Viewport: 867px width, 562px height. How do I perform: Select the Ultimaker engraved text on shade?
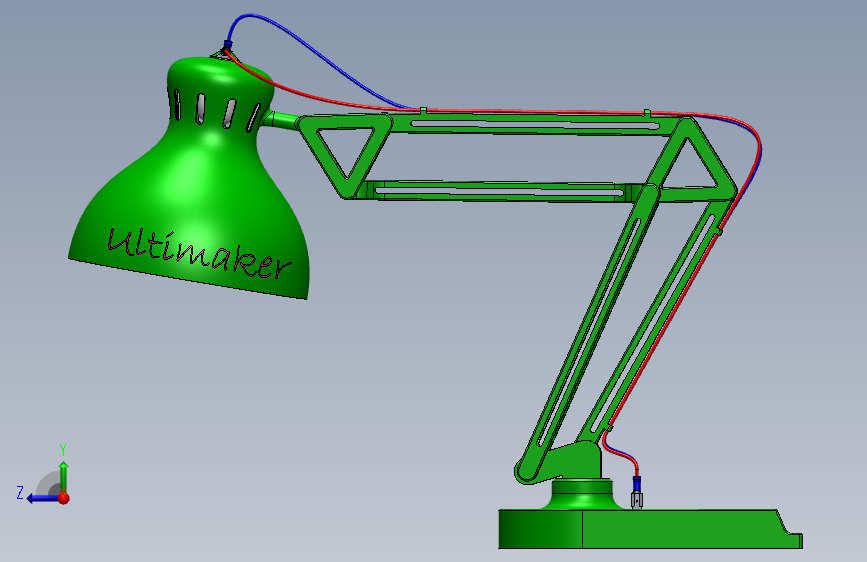199,253
